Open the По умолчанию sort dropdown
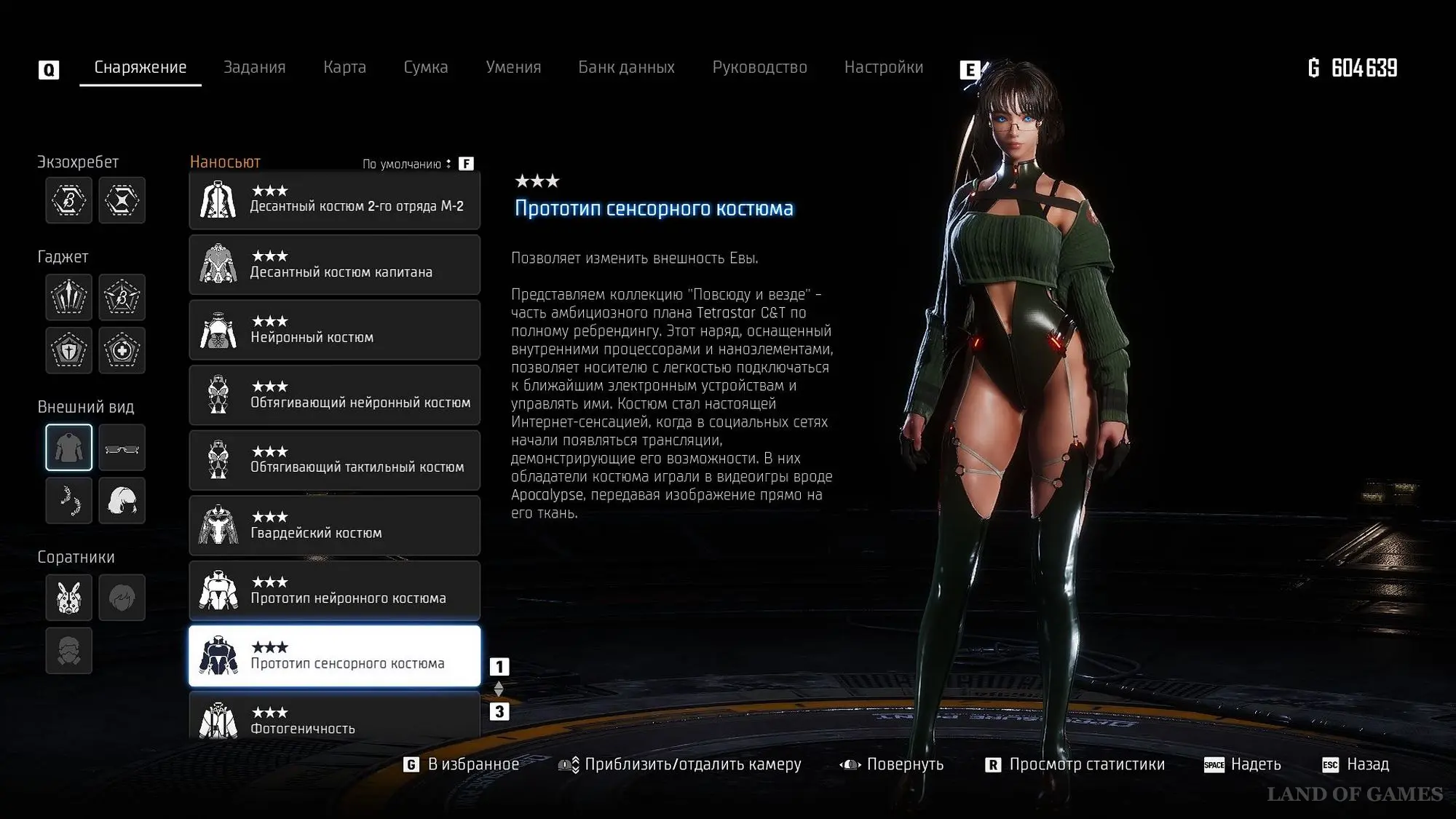Screen dimensions: 1456x819 coord(407,164)
